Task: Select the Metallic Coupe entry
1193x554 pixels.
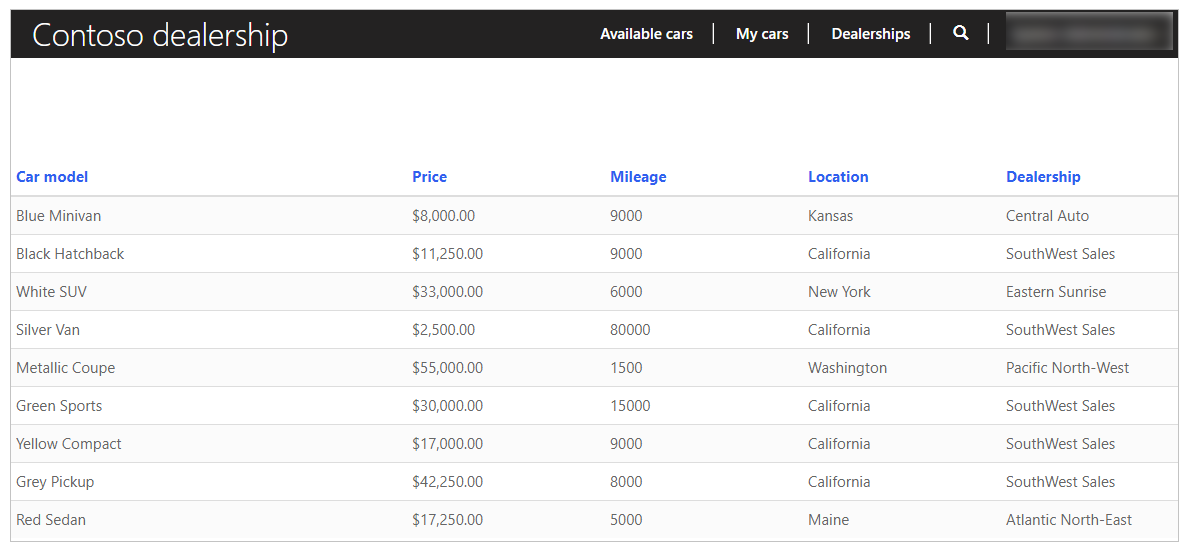Action: 594,368
